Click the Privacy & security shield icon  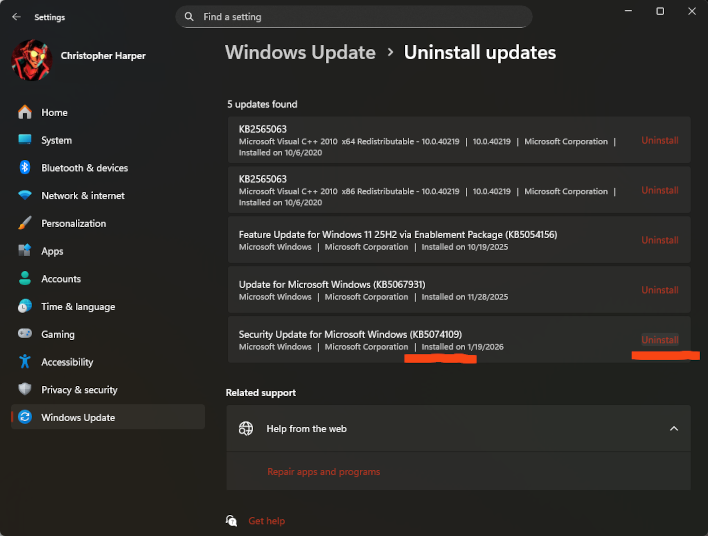[25, 389]
